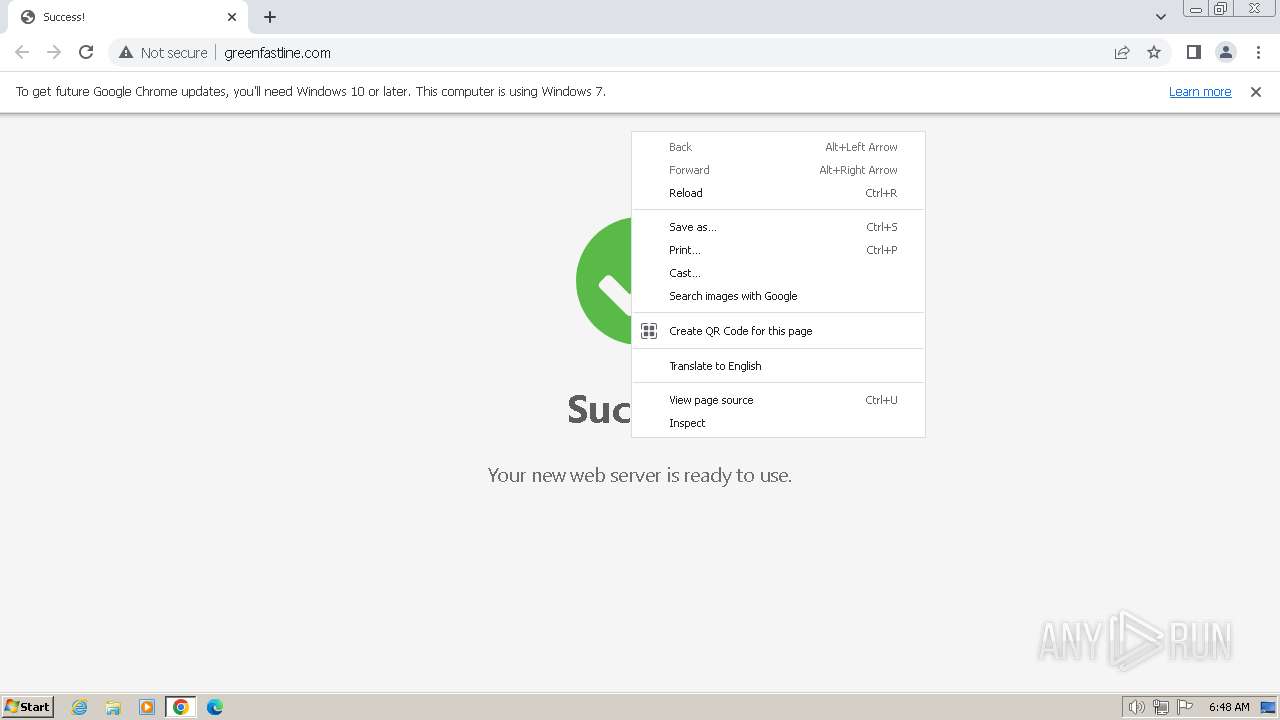Minimize the Chrome window

(x=1196, y=9)
